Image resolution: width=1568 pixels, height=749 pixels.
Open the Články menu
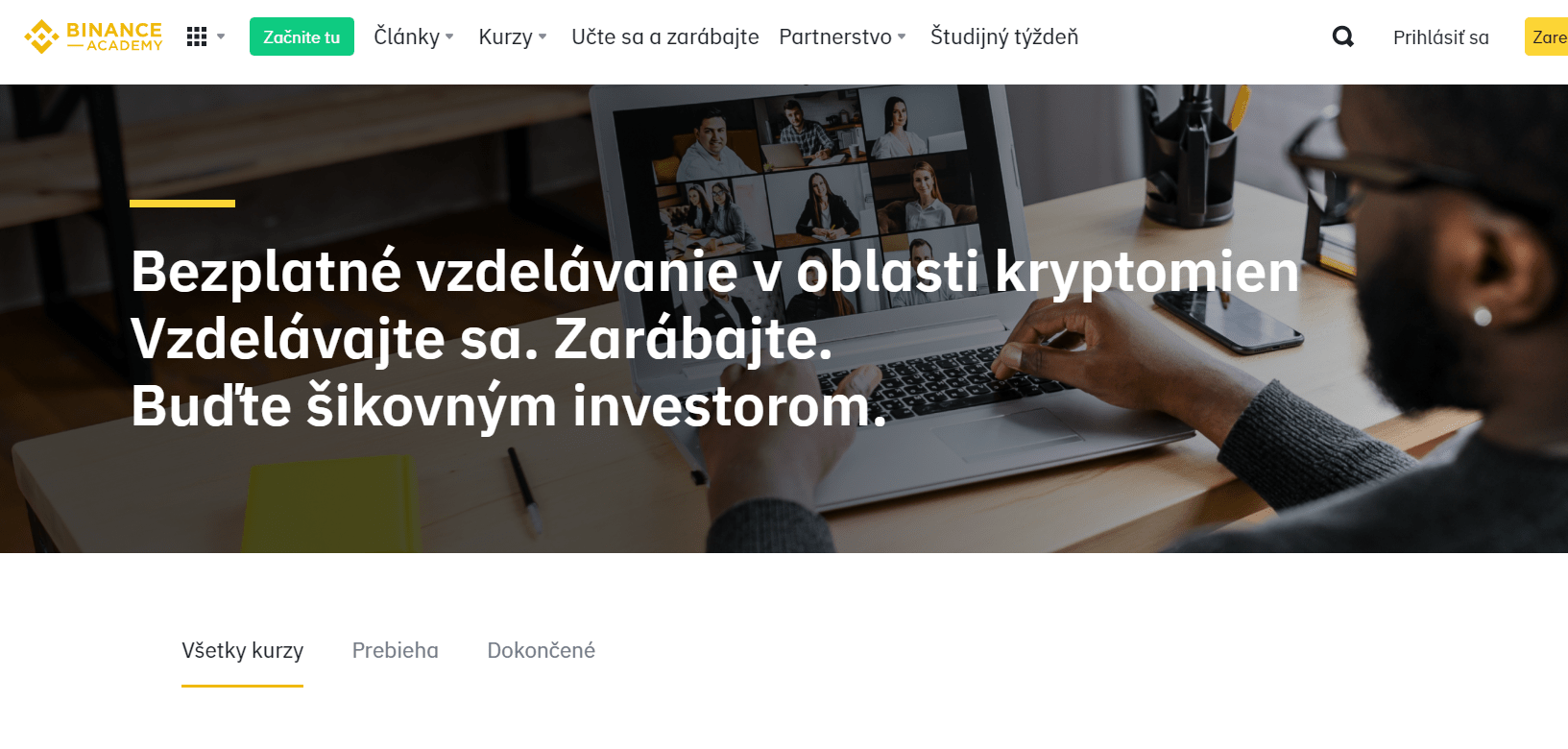pos(406,36)
